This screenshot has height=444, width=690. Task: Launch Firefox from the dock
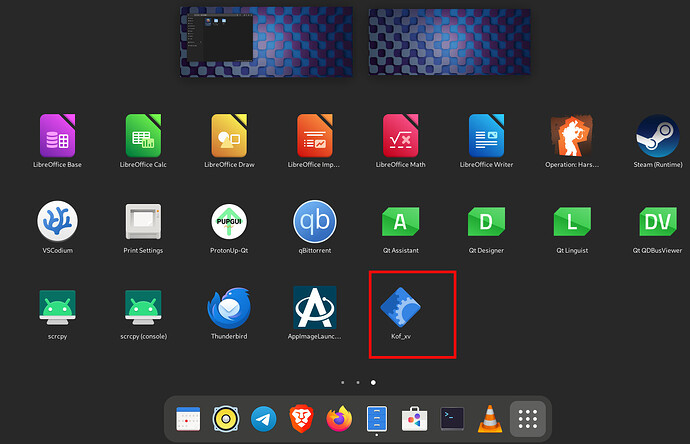point(339,418)
